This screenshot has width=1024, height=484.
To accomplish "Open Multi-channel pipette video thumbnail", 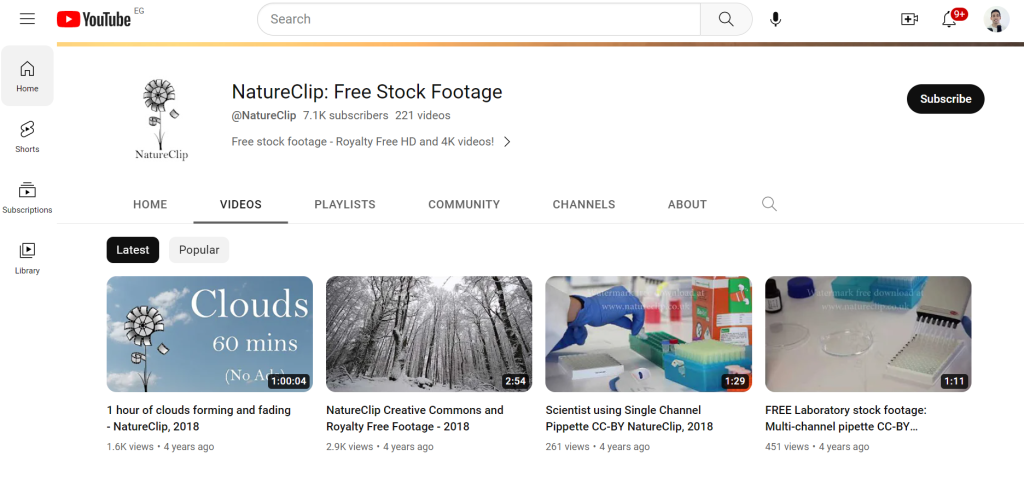I will click(868, 334).
